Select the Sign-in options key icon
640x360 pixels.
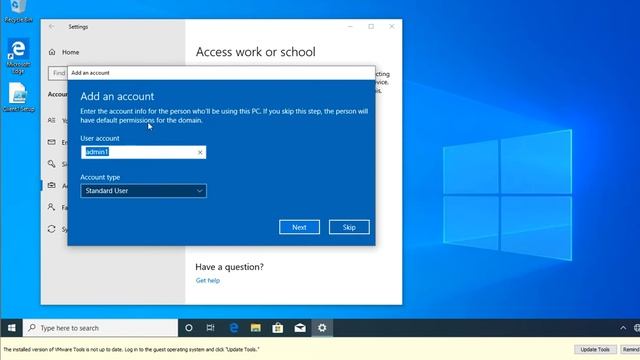click(x=51, y=164)
